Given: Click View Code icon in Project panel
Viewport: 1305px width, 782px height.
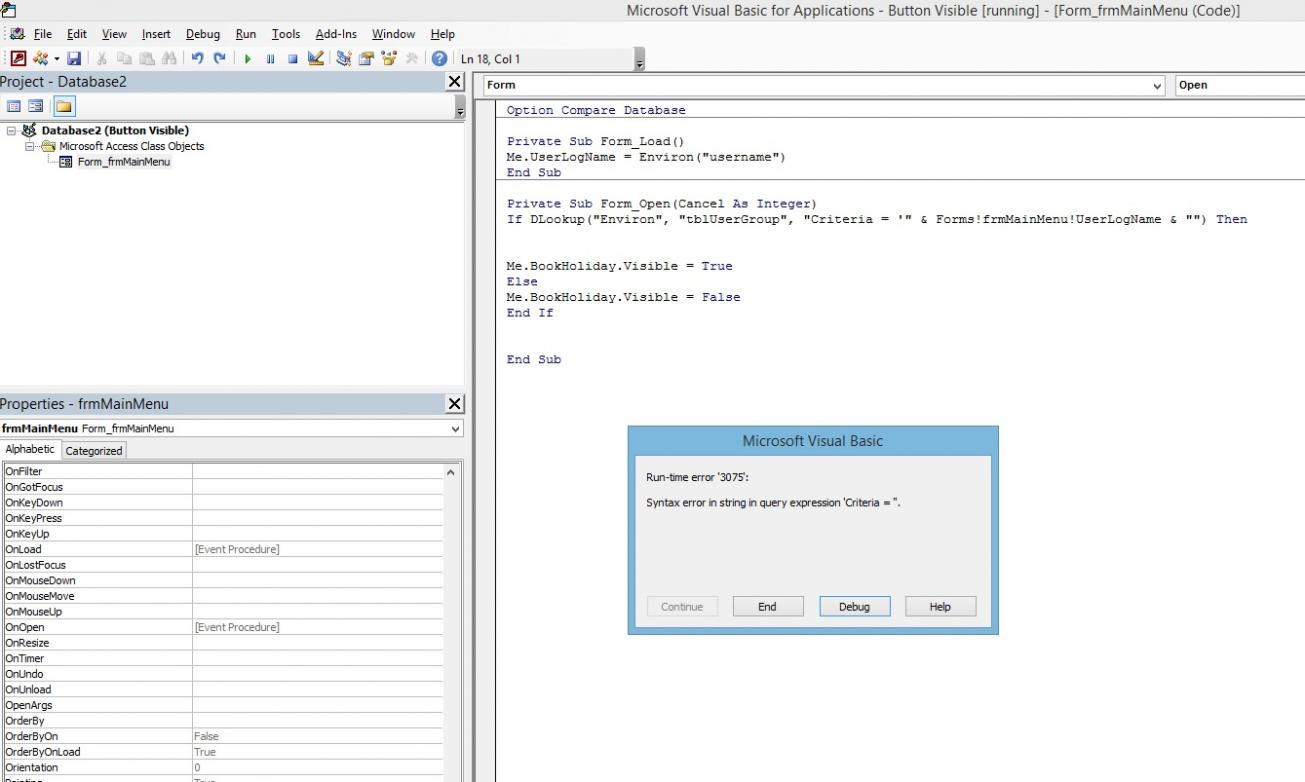Looking at the screenshot, I should tap(14, 107).
